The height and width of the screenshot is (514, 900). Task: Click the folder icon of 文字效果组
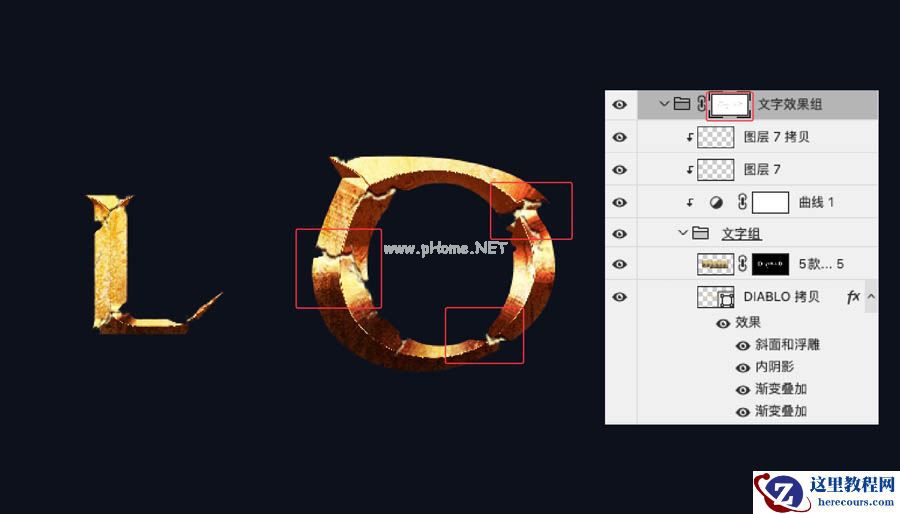point(682,103)
